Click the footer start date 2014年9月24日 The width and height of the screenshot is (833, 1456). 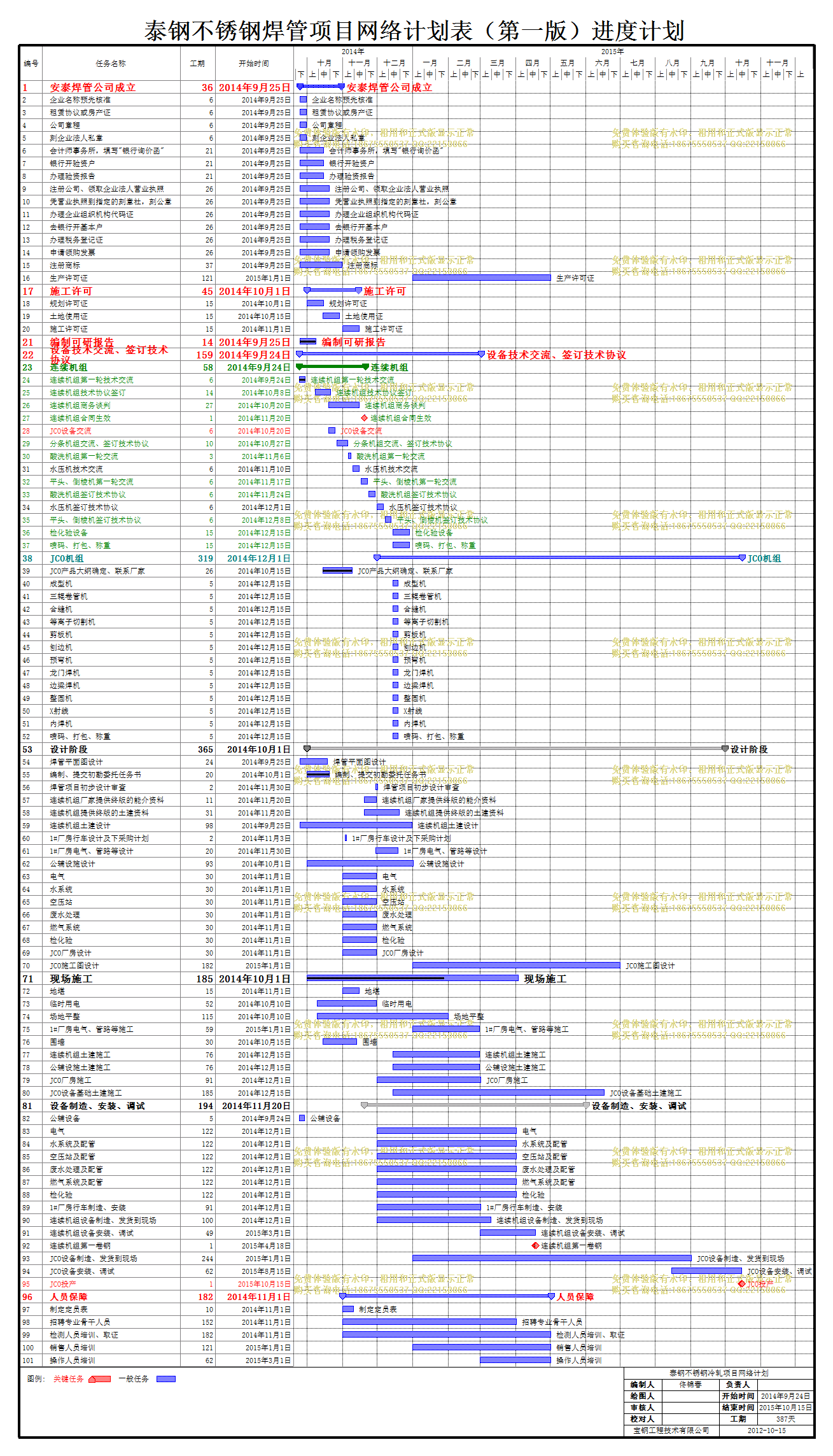click(x=786, y=1396)
